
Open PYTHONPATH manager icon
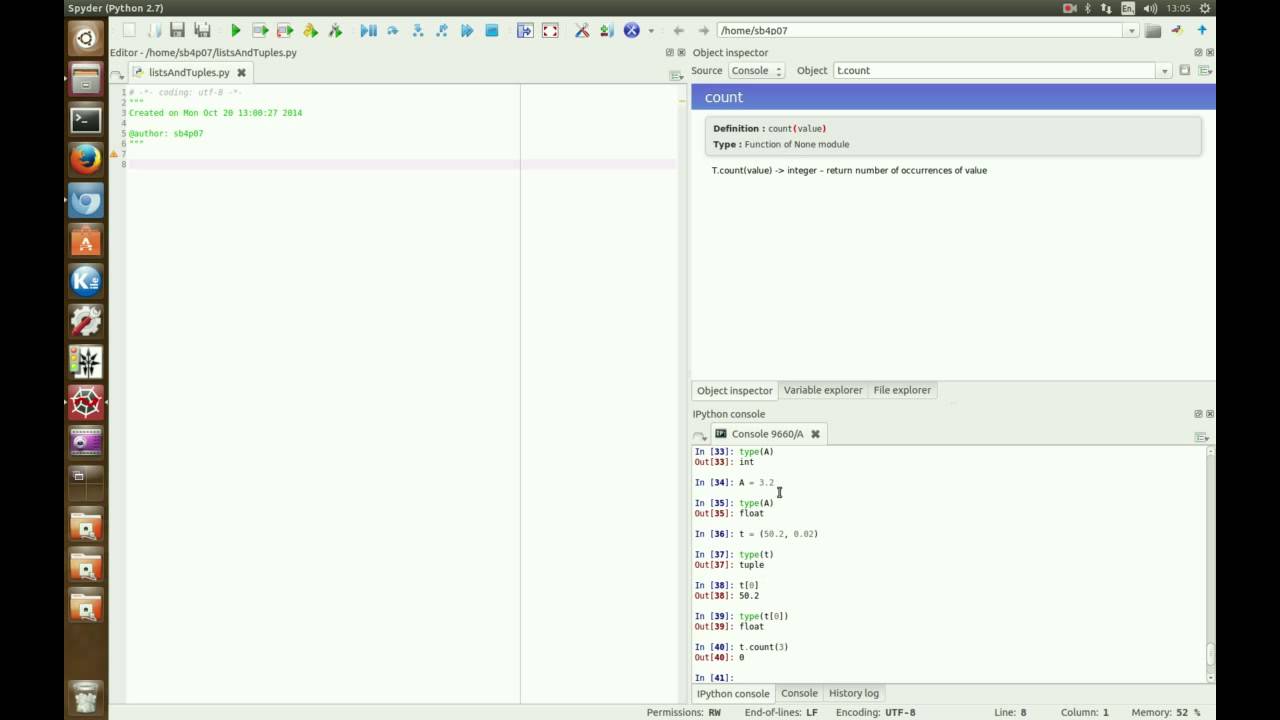607,31
